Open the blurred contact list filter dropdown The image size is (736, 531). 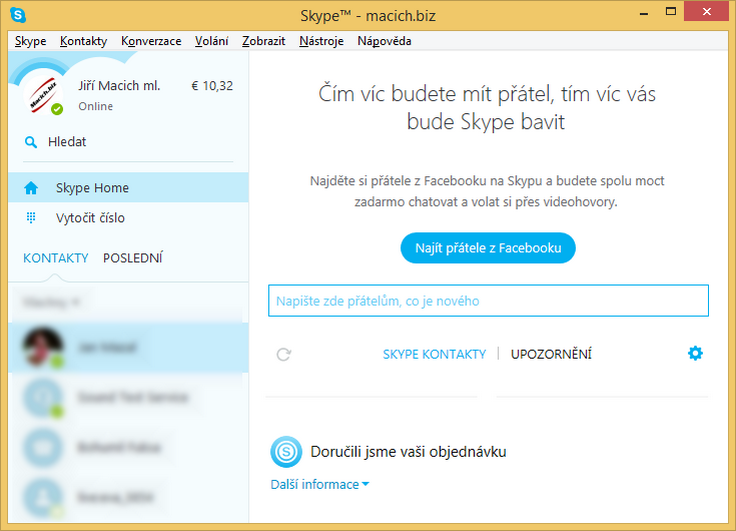coord(52,301)
